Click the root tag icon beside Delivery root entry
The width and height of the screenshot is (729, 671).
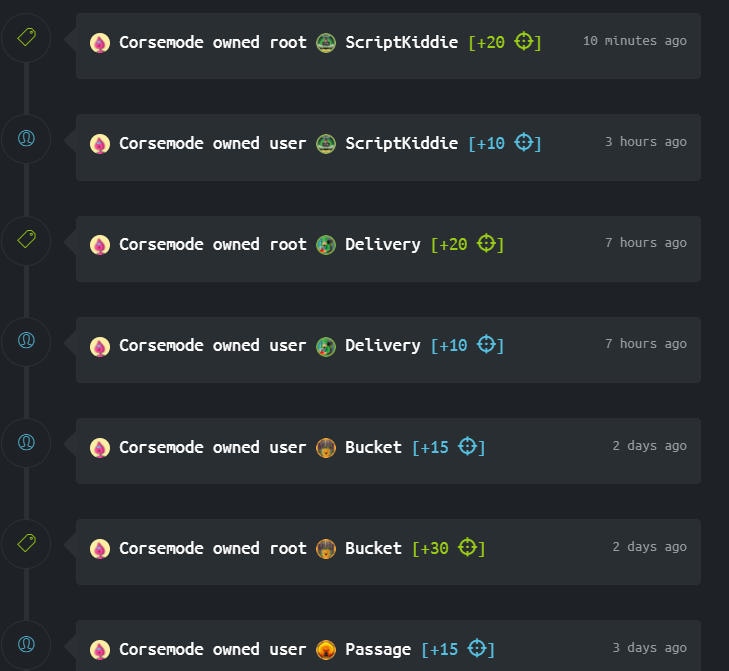[27, 239]
